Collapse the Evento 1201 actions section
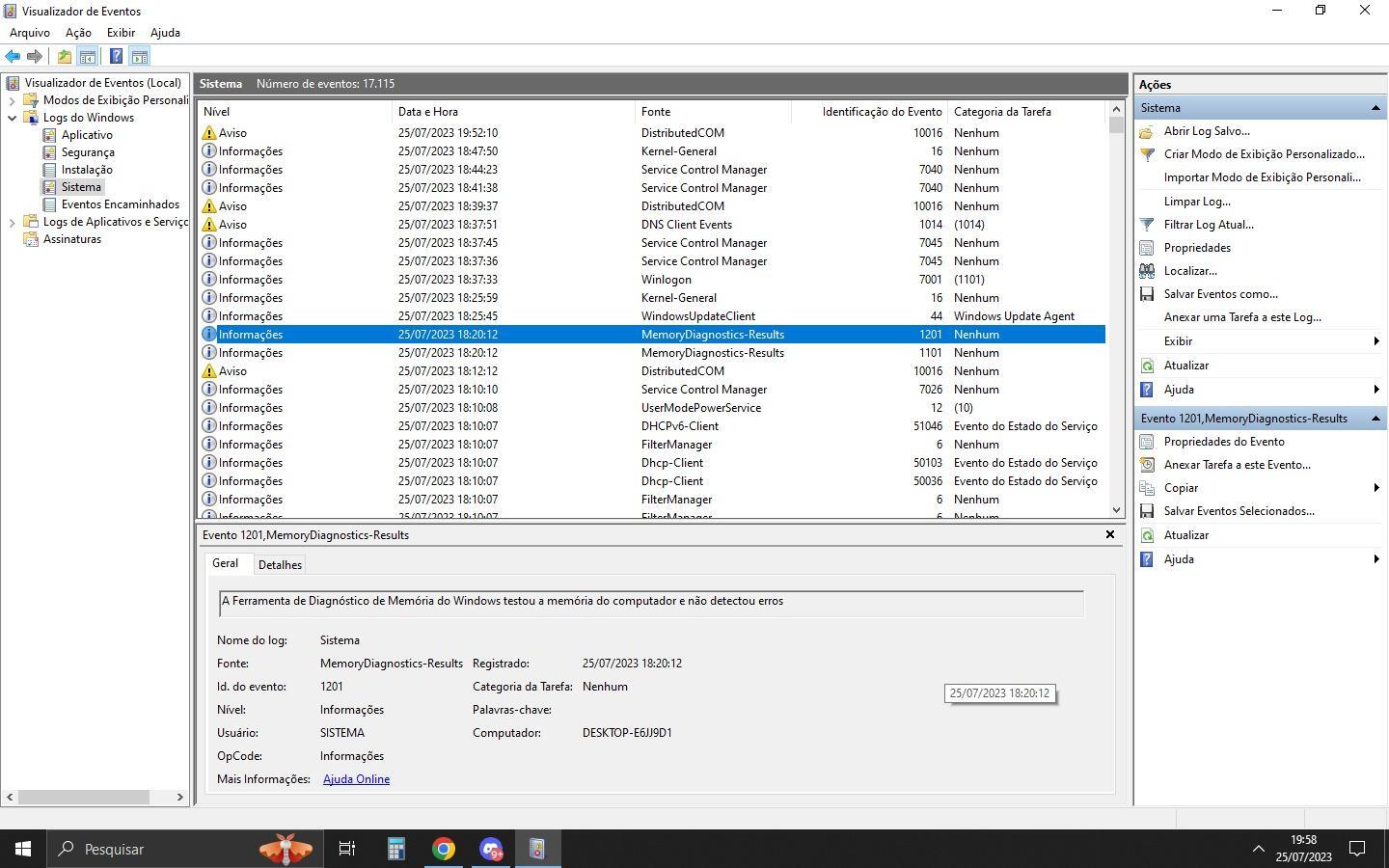 1375,419
